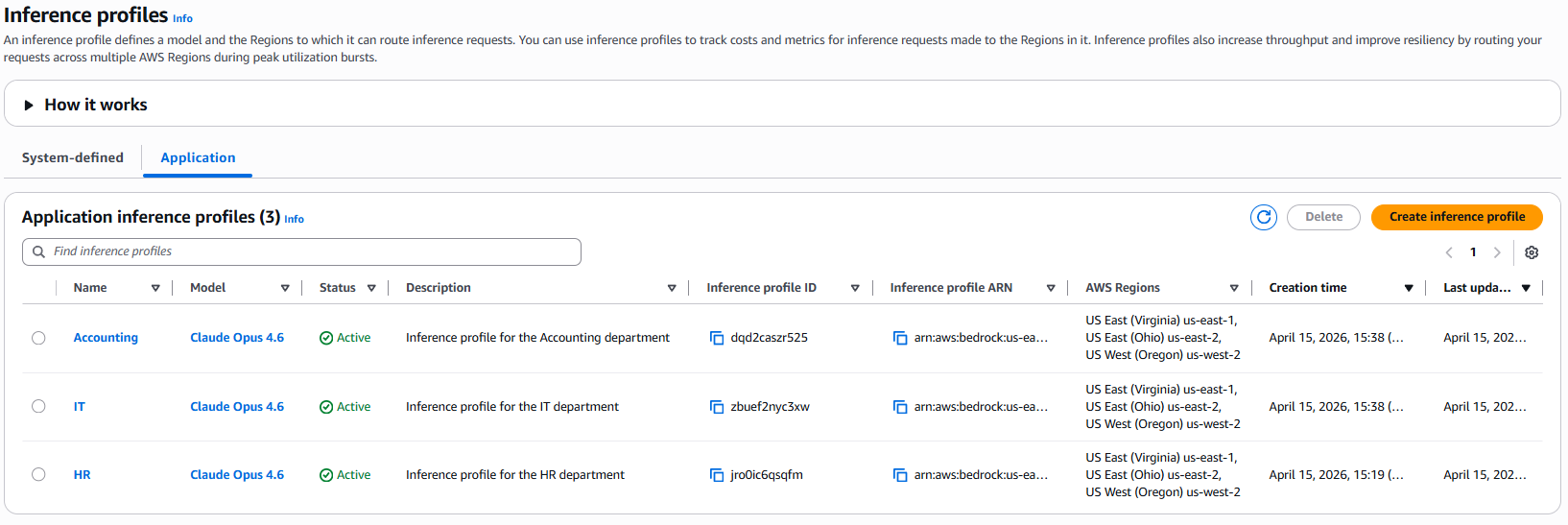The width and height of the screenshot is (1568, 525).
Task: Click search magnifier icon in filter box
Action: pos(39,251)
